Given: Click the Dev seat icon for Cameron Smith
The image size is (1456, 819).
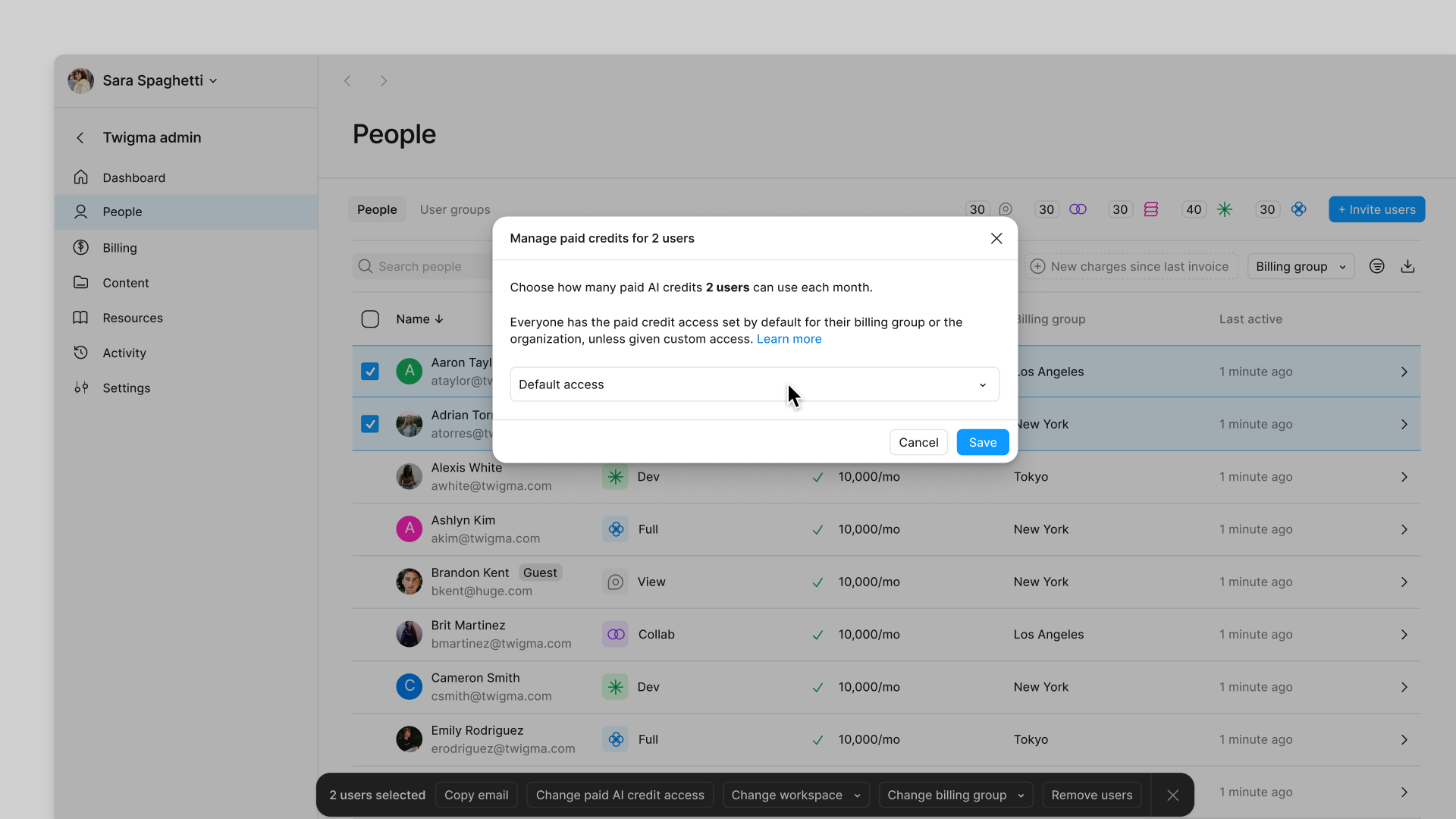Looking at the screenshot, I should tap(615, 687).
